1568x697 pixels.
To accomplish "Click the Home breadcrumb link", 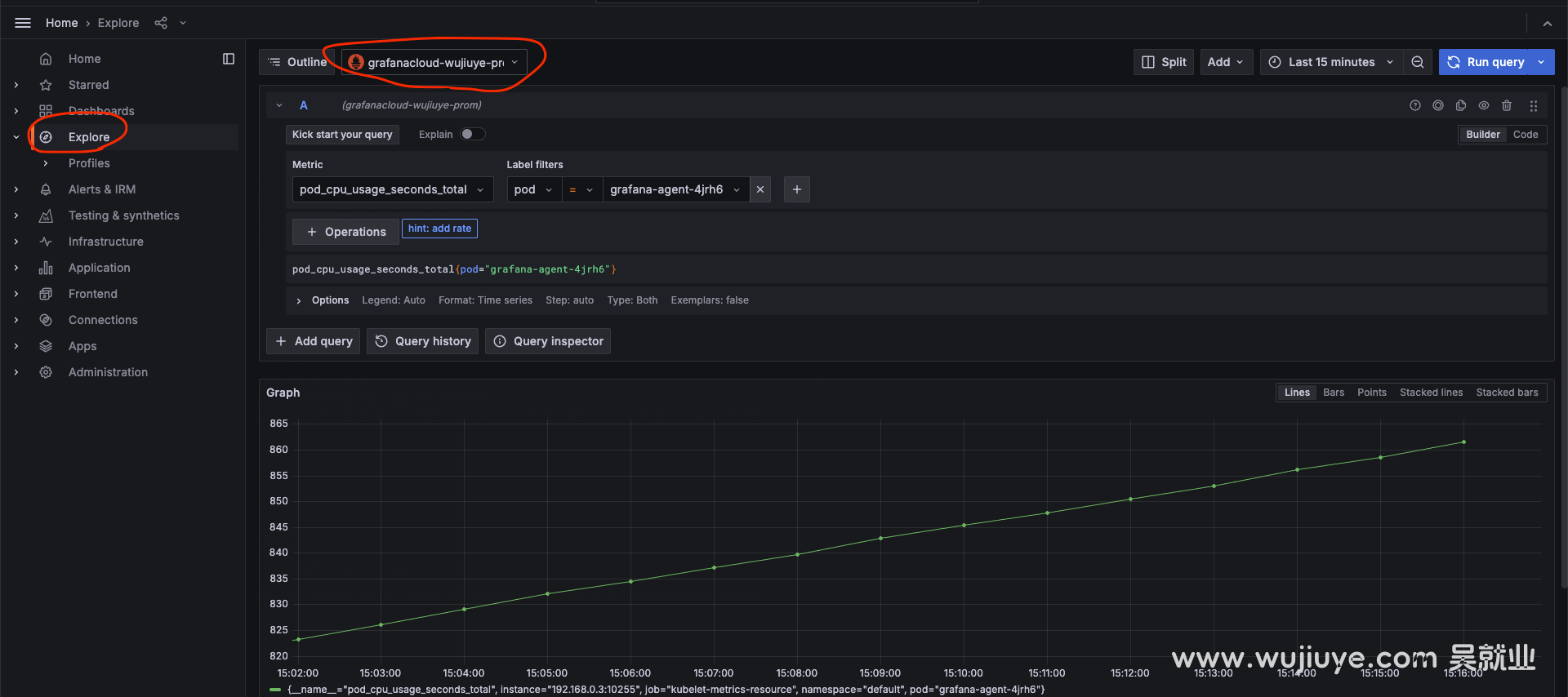I will tap(62, 23).
